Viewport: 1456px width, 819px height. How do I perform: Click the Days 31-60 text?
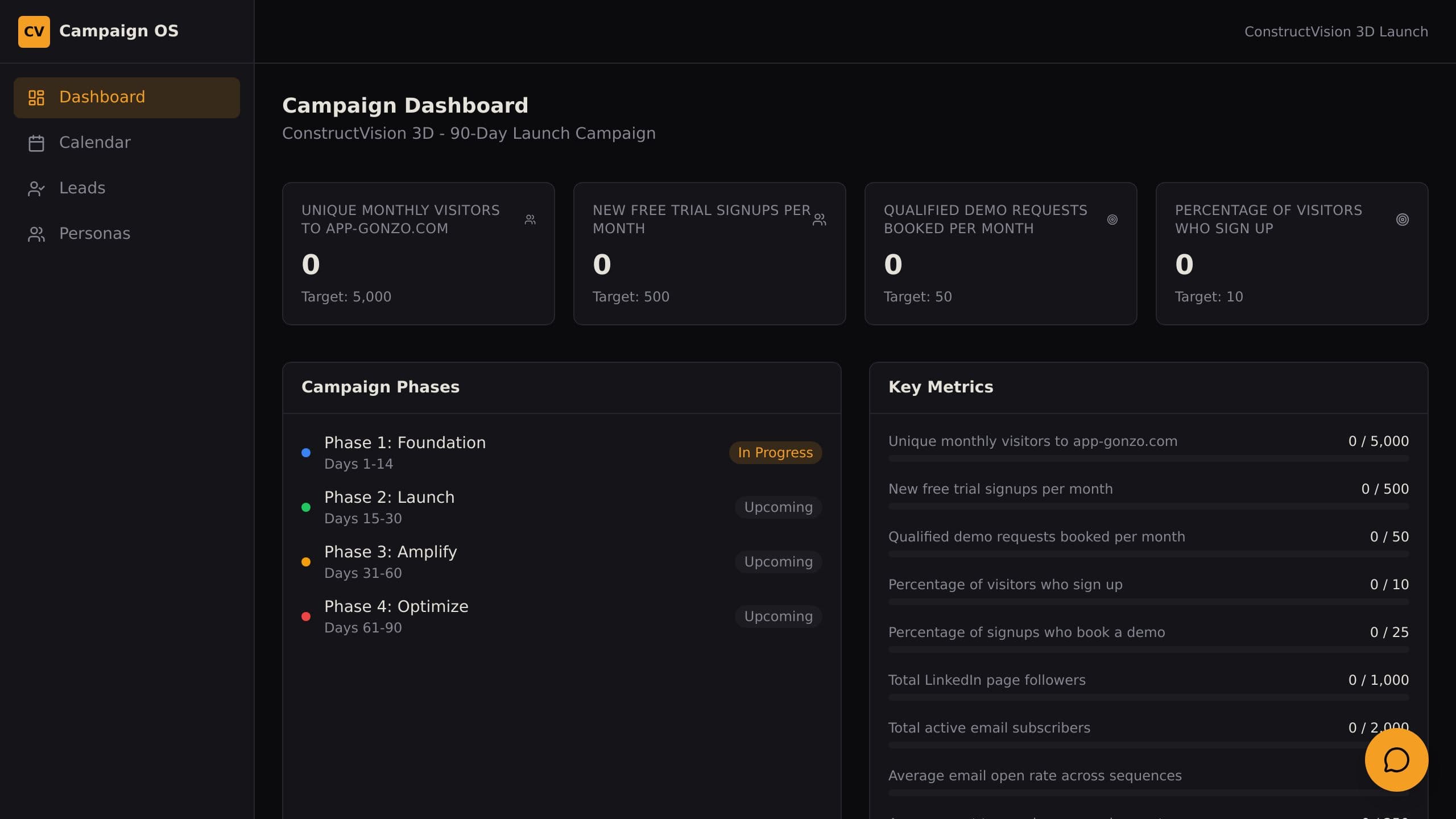[363, 573]
